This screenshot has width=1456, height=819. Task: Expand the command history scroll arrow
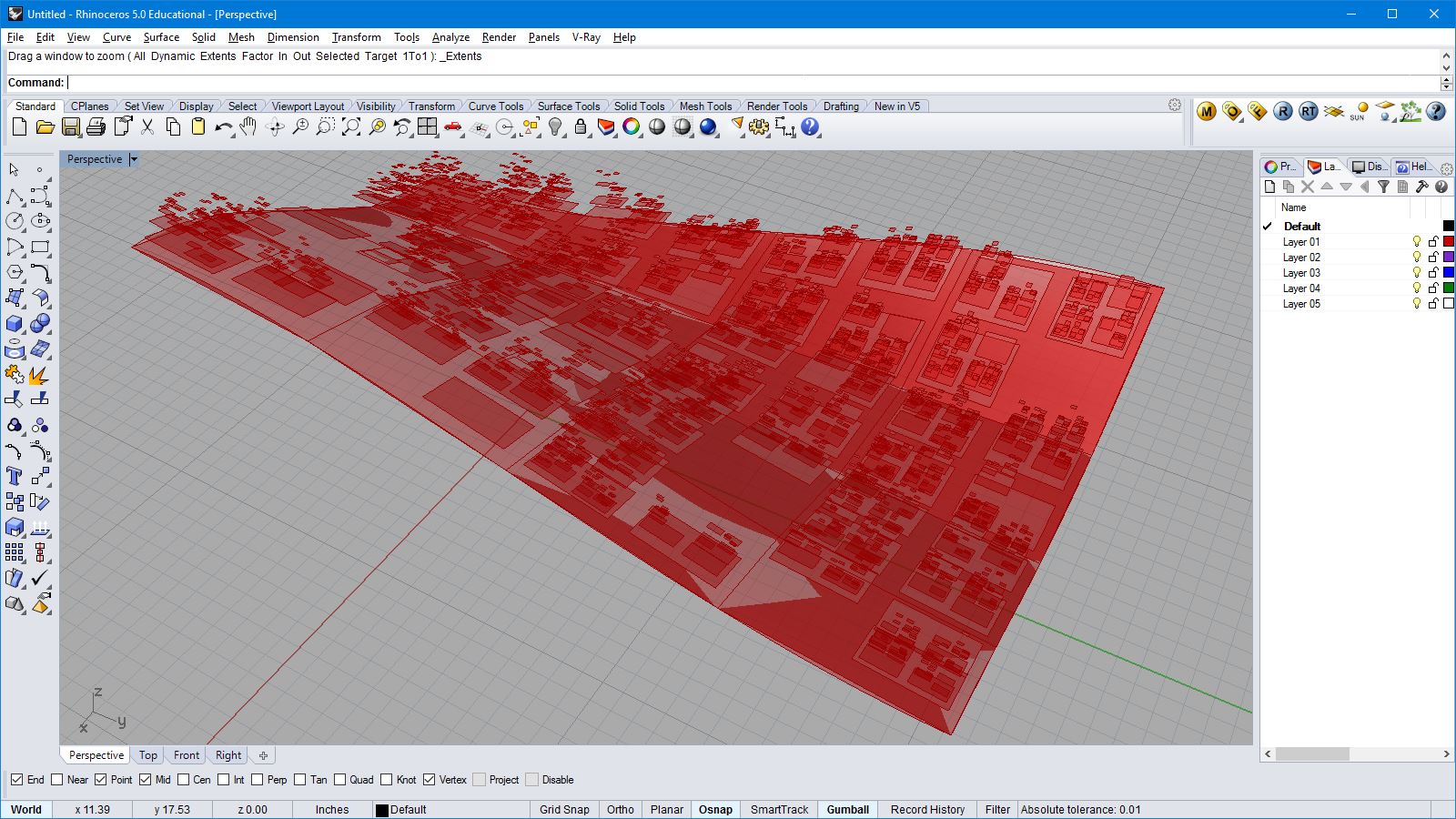[x=1446, y=68]
